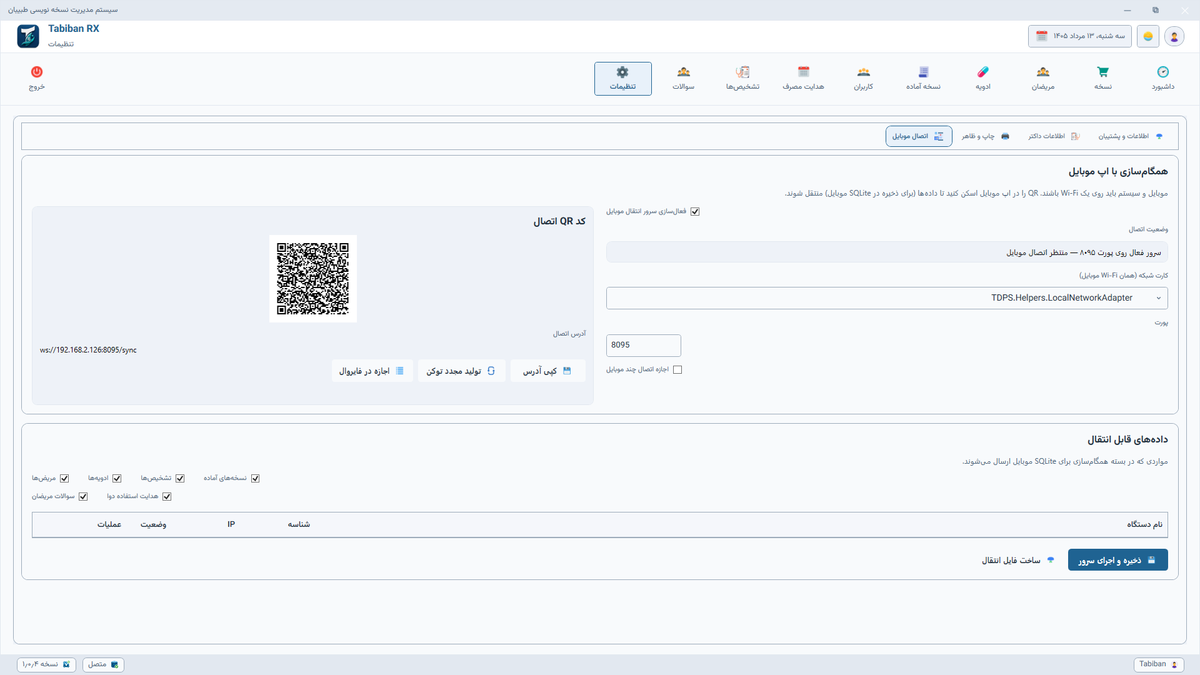Open the network adapter dropdown (LocalNetworkAdapter)
The width and height of the screenshot is (1200, 675).
tap(886, 298)
